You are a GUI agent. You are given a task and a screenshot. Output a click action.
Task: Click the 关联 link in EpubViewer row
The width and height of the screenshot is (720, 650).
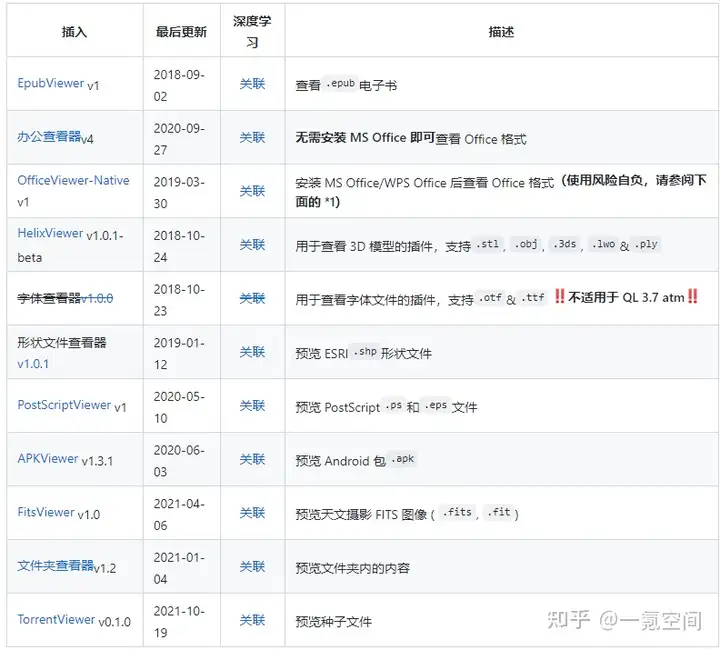point(253,84)
